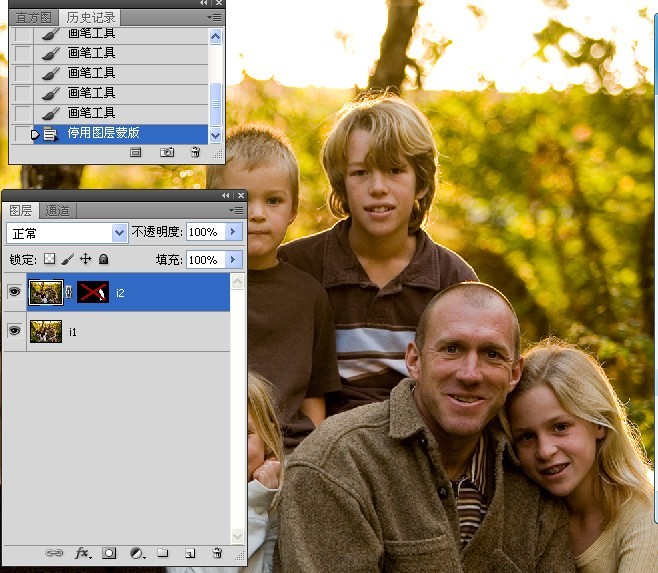This screenshot has width=658, height=573.
Task: Click the 填充 value field
Action: (x=206, y=260)
